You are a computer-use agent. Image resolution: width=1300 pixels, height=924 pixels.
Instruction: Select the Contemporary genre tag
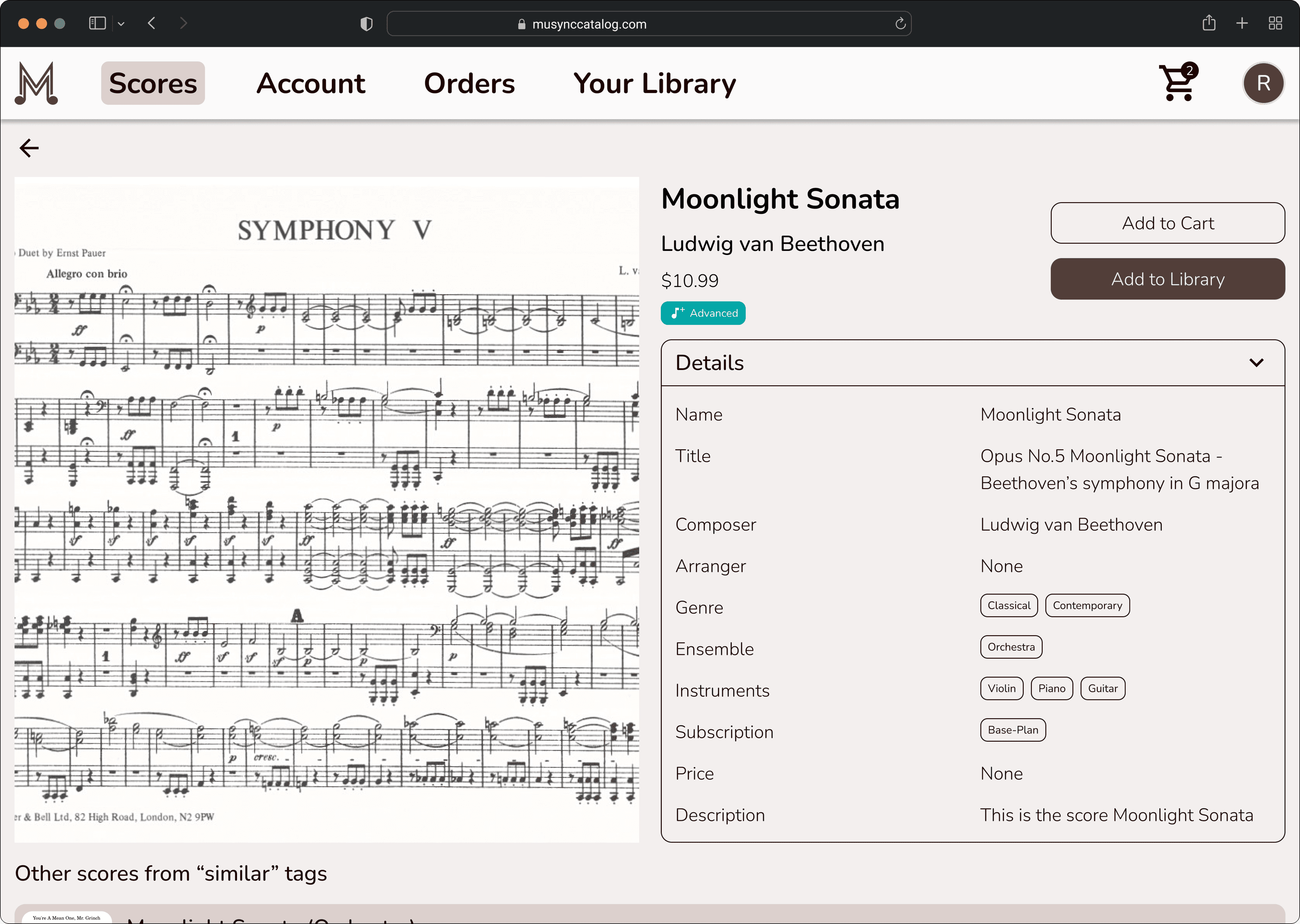(x=1087, y=605)
